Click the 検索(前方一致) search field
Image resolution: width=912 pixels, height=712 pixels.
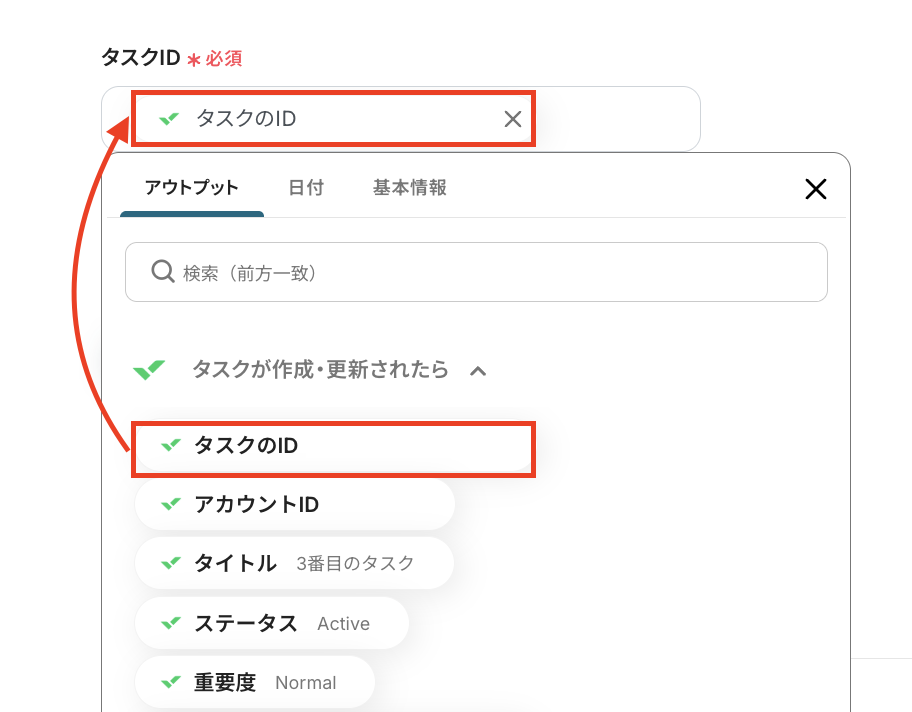point(476,272)
